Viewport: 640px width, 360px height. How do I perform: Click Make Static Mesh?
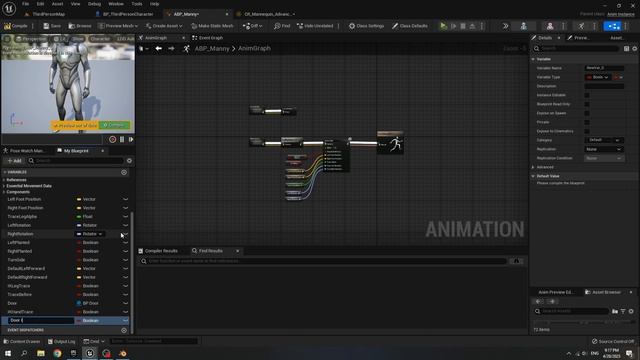[x=212, y=26]
